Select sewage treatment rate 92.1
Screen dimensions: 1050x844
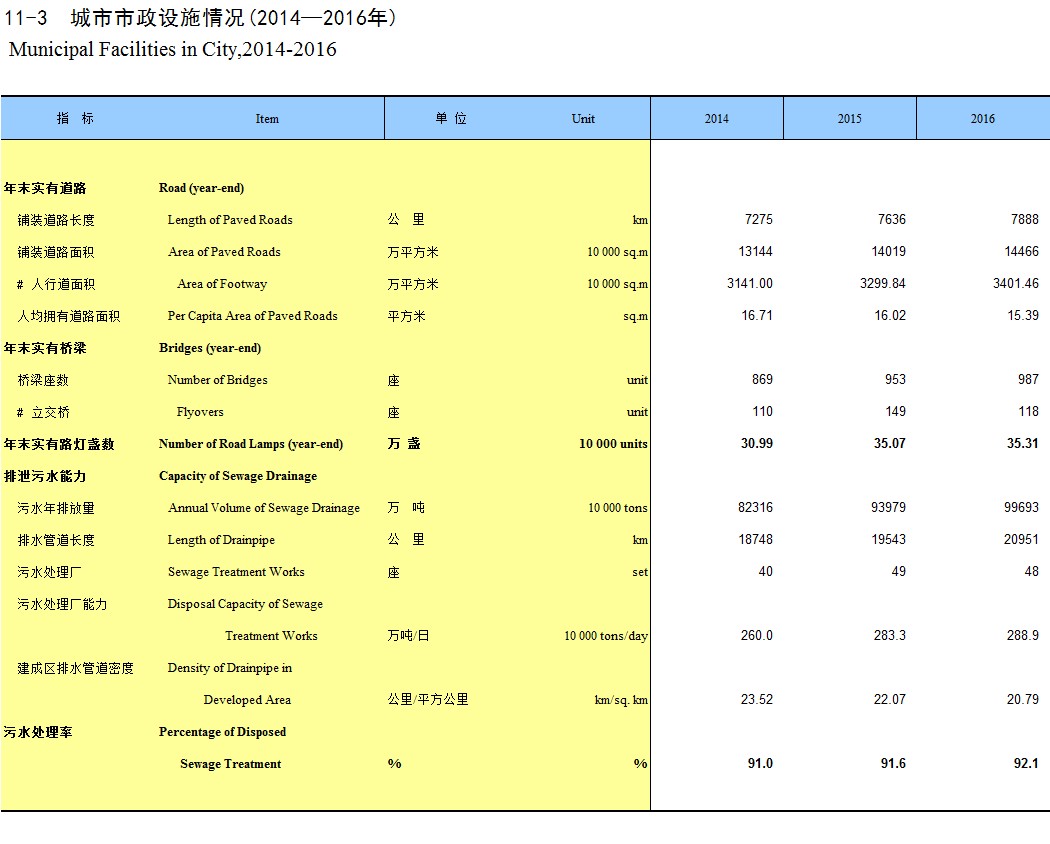pyautogui.click(x=1026, y=764)
